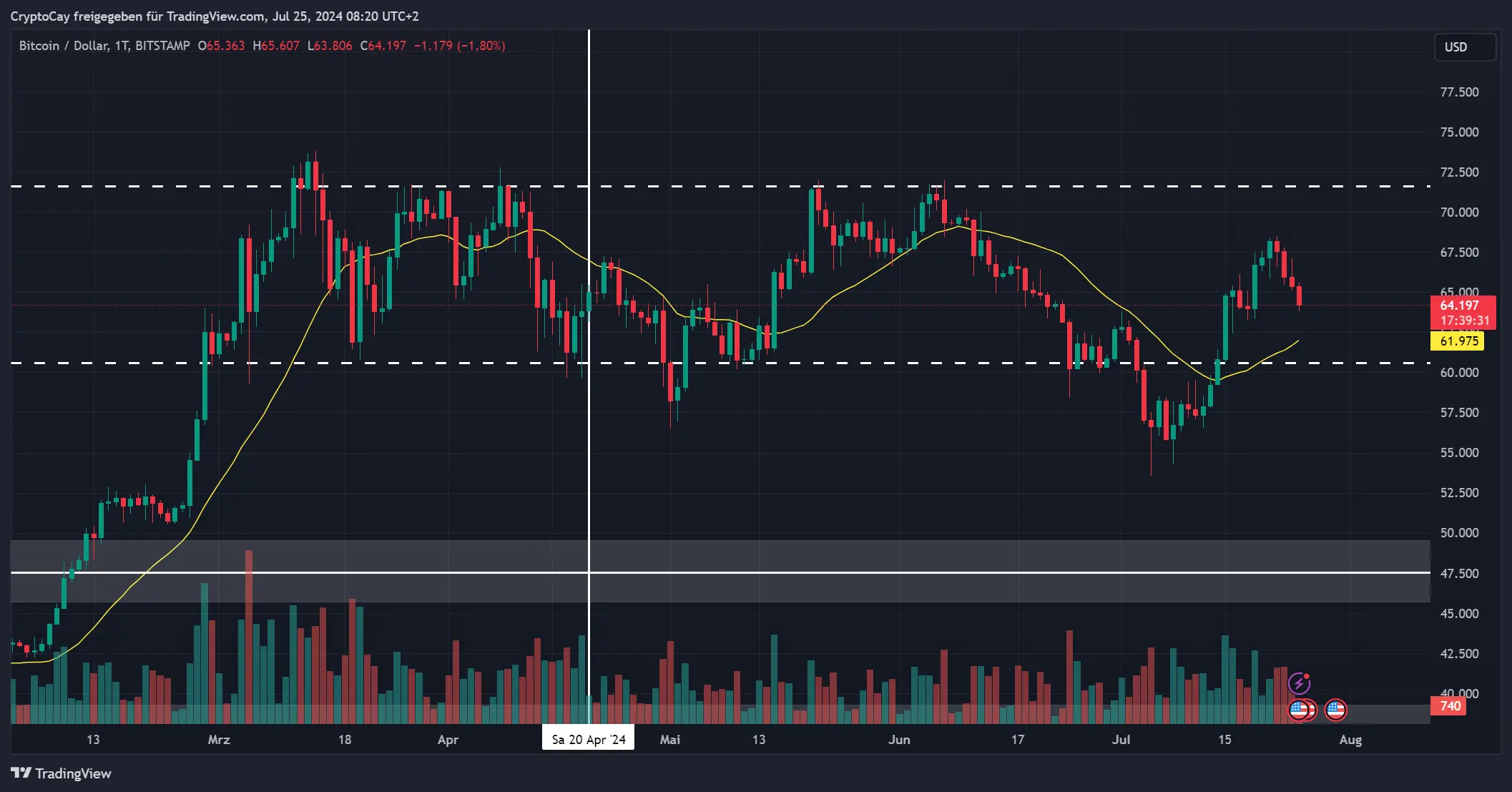This screenshot has height=792, width=1512.
Task: Click the 'CryptoCay freigegeben für TradingView.com' header text
Action: pos(138,16)
